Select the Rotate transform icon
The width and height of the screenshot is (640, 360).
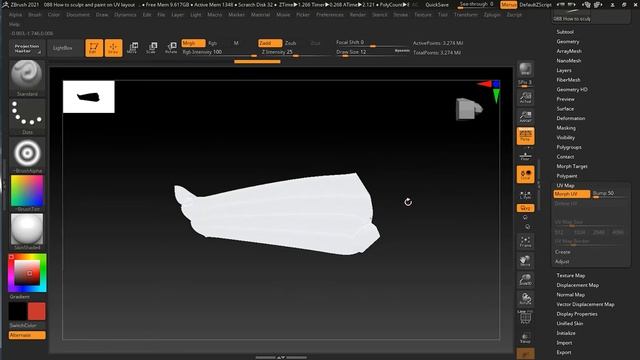click(171, 48)
